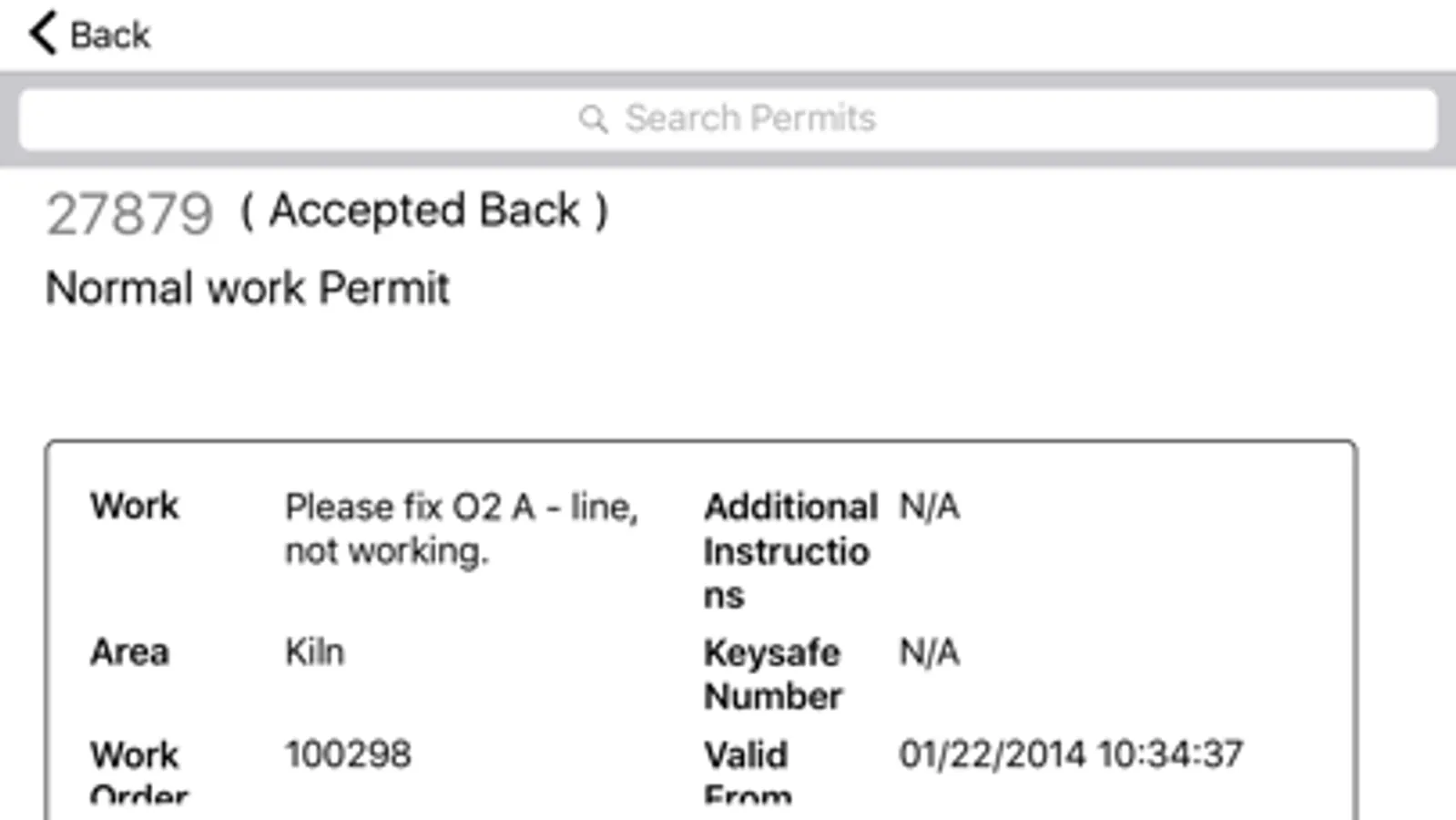Click the Work Order label
Viewport: 1456px width, 820px height.
(x=137, y=770)
